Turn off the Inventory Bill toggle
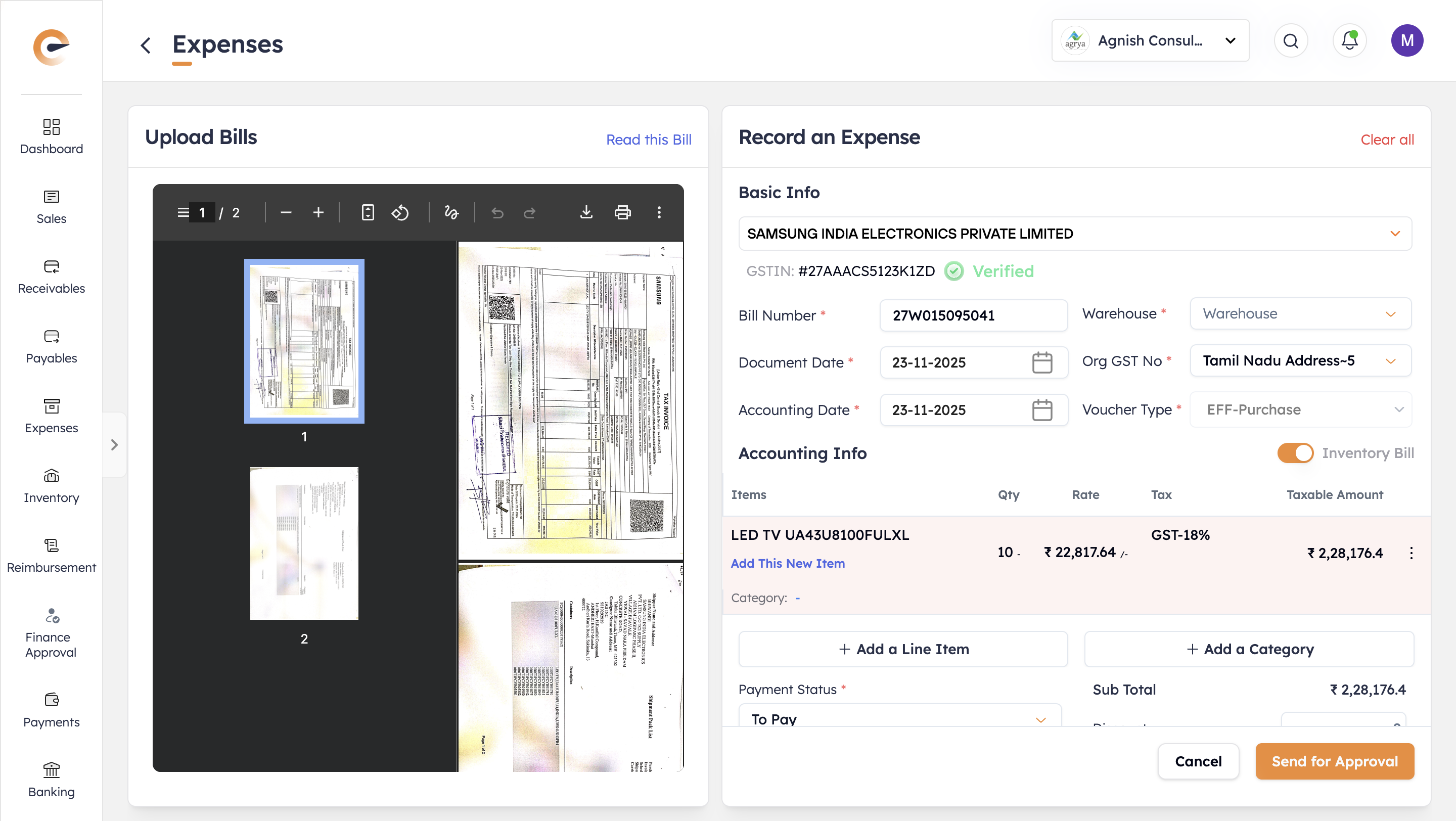 (x=1295, y=452)
